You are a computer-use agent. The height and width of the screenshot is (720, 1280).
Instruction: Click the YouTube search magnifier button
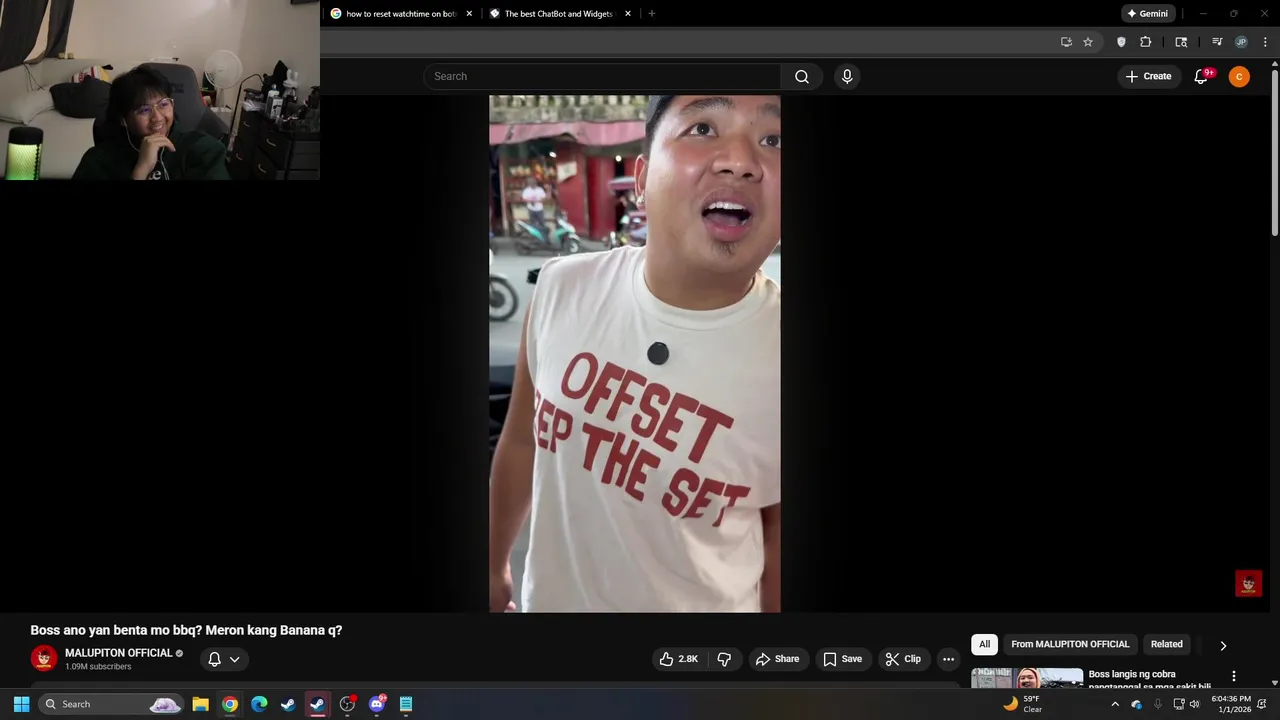(802, 77)
